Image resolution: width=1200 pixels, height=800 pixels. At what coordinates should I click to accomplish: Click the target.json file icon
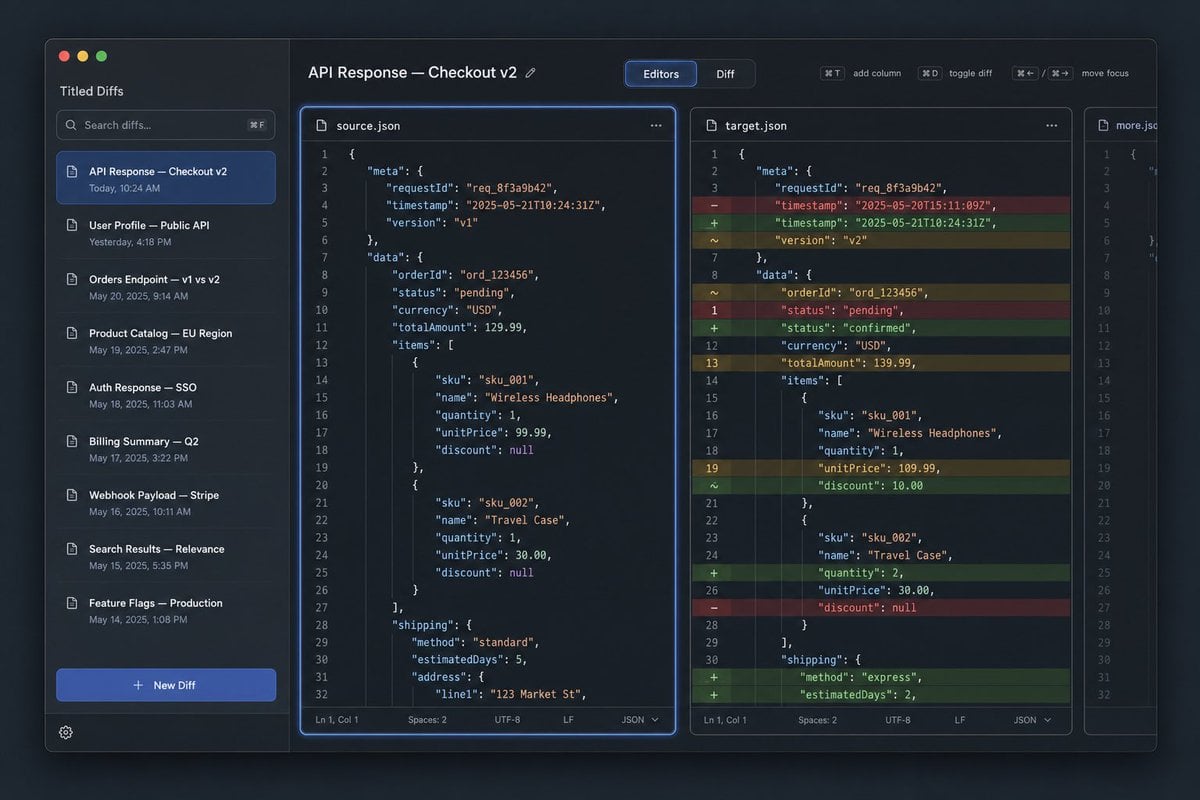(x=711, y=126)
